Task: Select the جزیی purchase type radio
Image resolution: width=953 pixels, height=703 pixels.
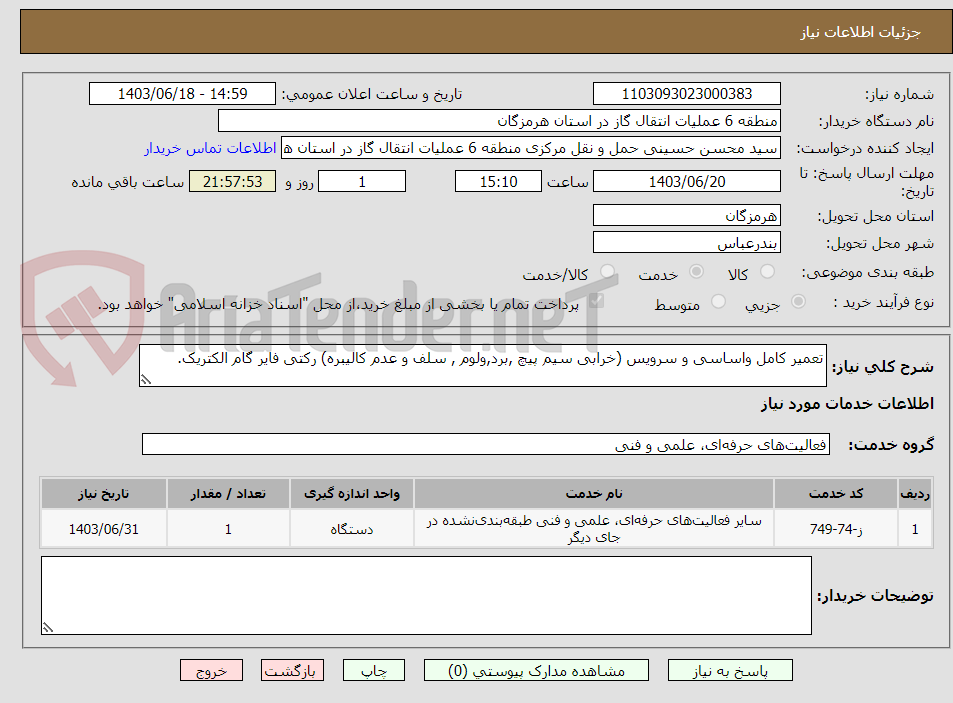Action: [798, 301]
